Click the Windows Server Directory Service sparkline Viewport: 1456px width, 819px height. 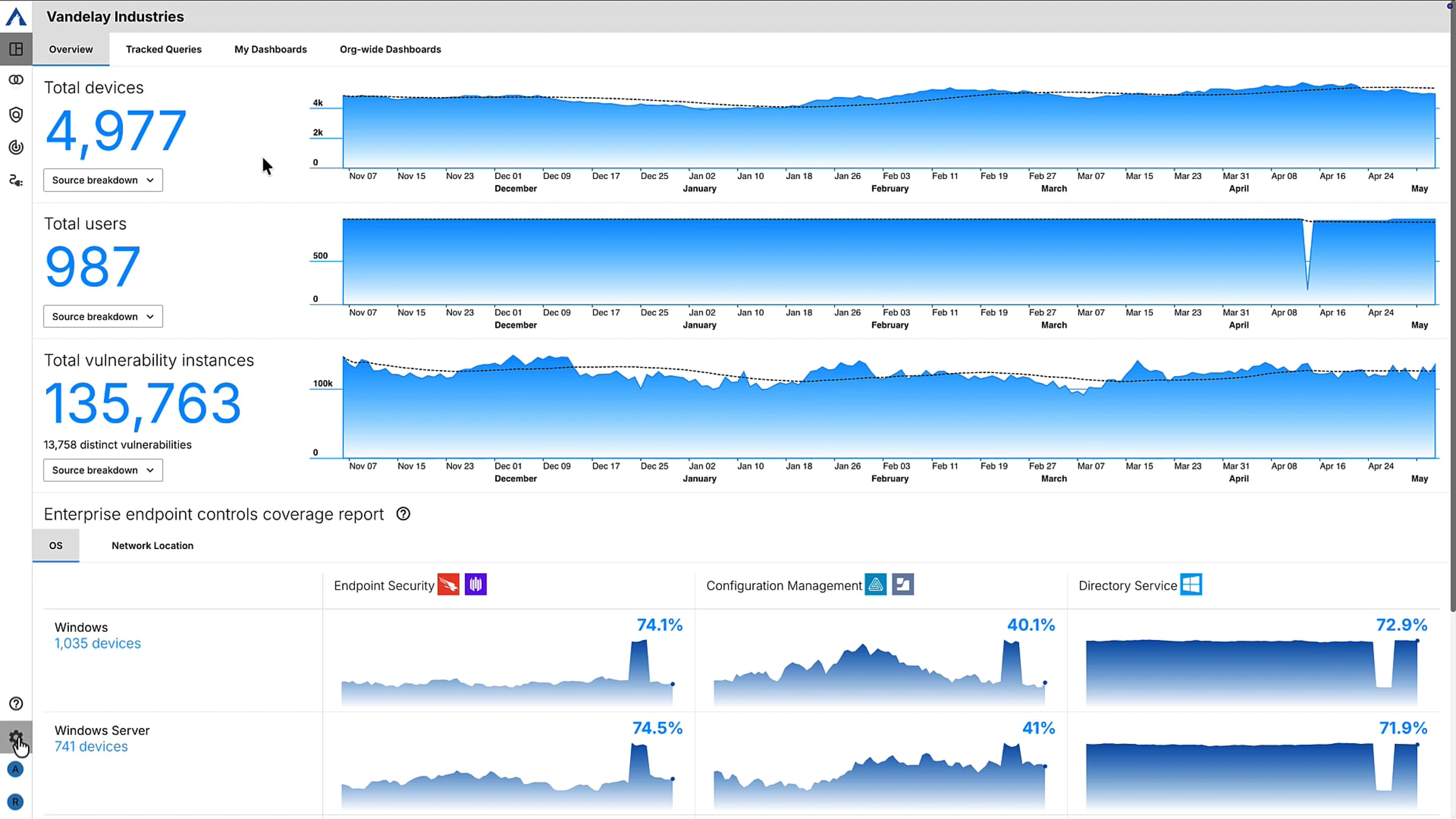point(1253,775)
